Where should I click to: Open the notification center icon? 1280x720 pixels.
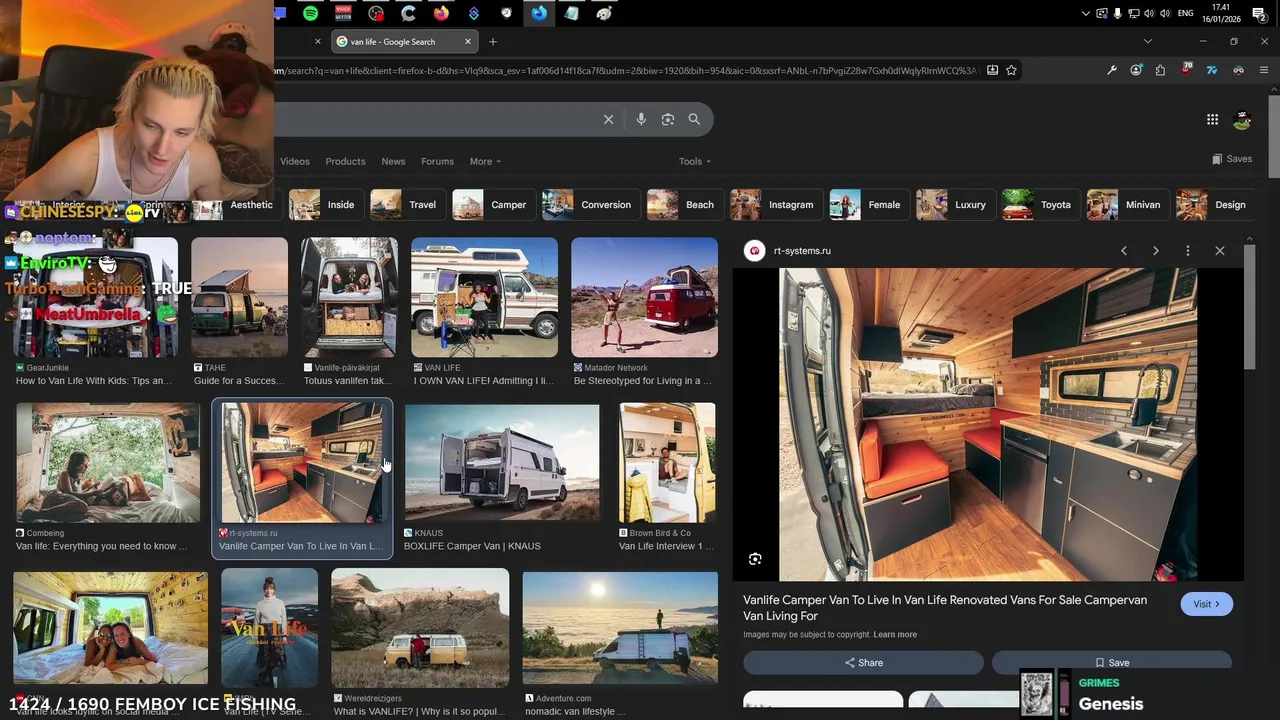click(x=1259, y=14)
